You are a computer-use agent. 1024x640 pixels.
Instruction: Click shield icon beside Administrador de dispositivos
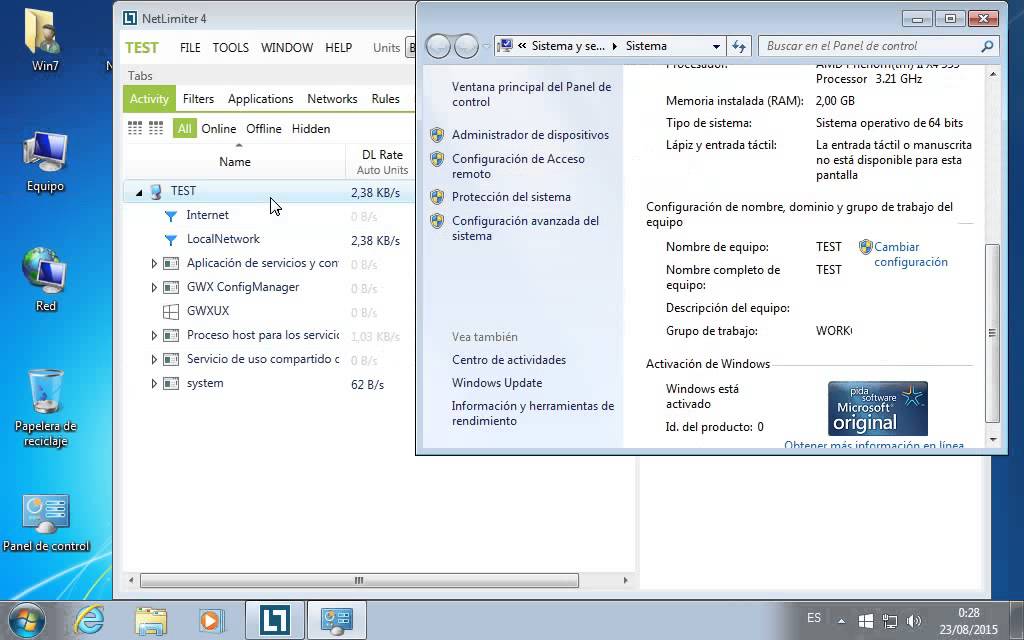click(x=437, y=135)
